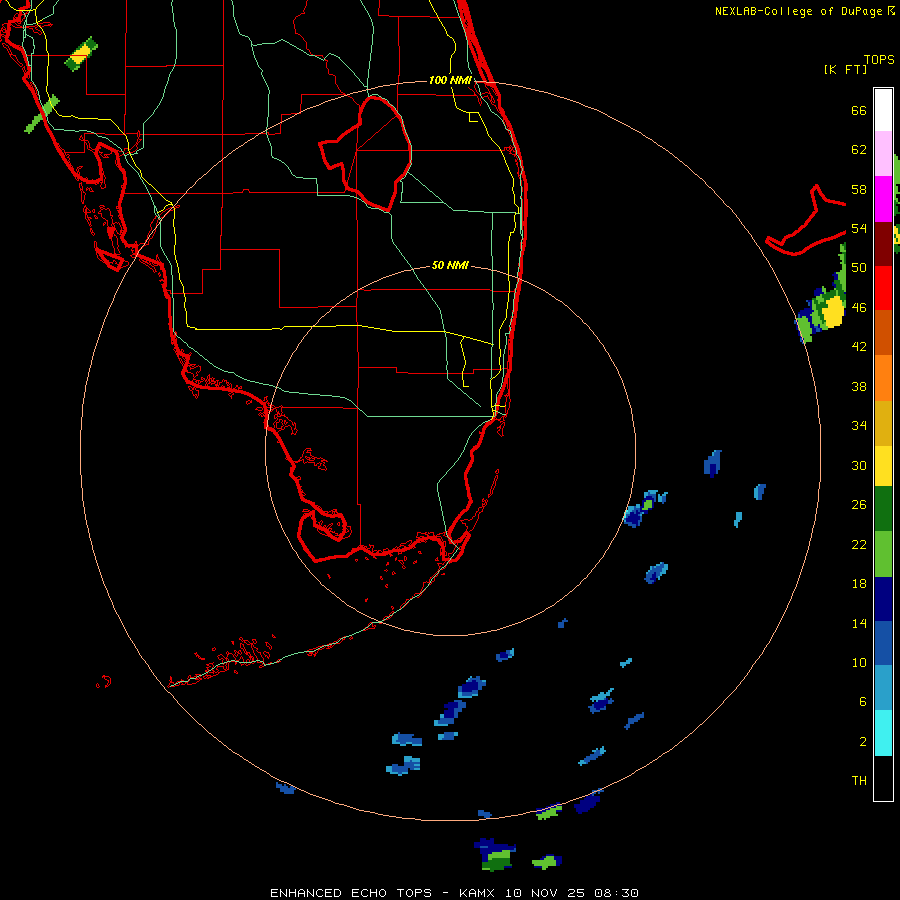
Task: Click the light green 22 kft legend swatch
Action: pos(883,554)
